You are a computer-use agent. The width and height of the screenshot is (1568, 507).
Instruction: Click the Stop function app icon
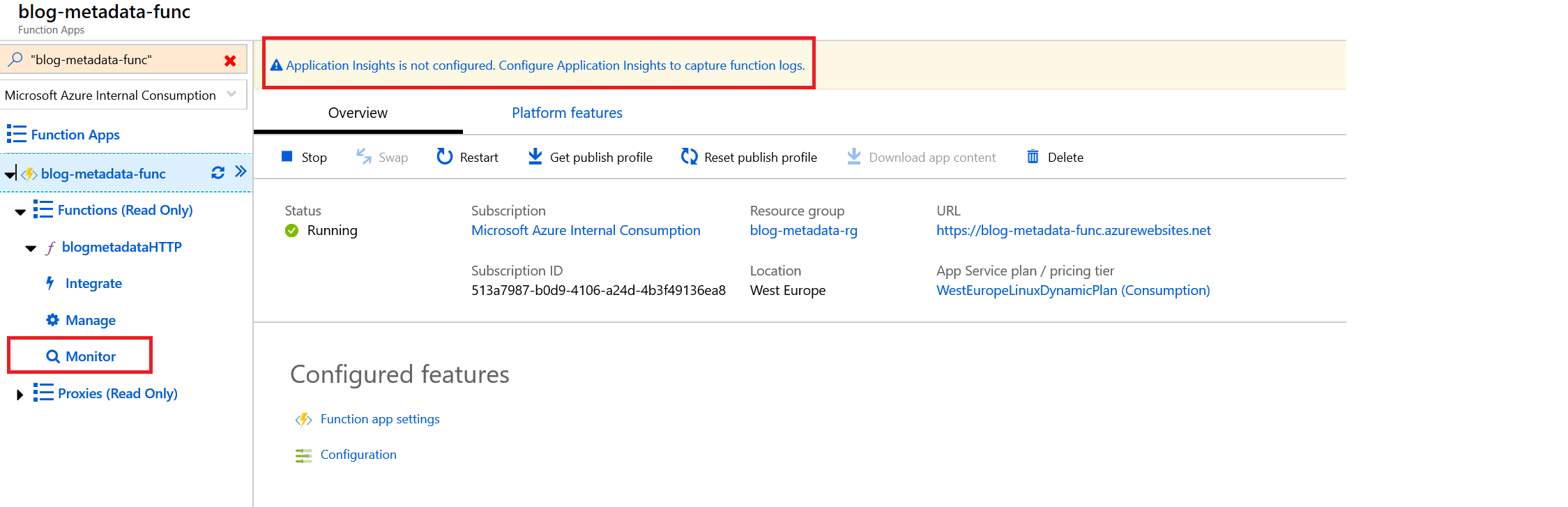tap(287, 157)
